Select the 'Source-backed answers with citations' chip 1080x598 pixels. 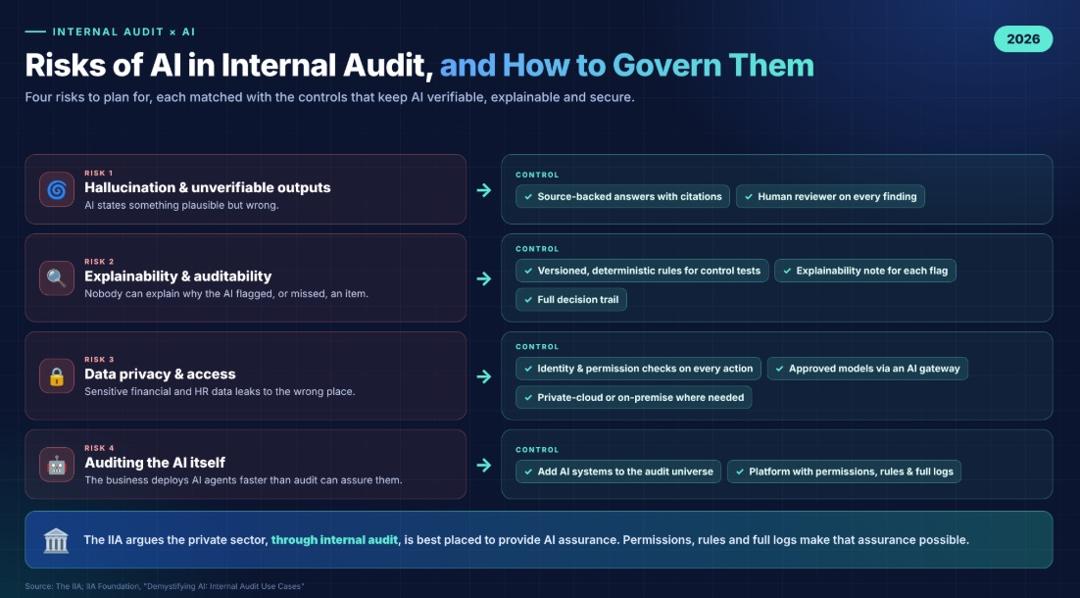coord(622,196)
